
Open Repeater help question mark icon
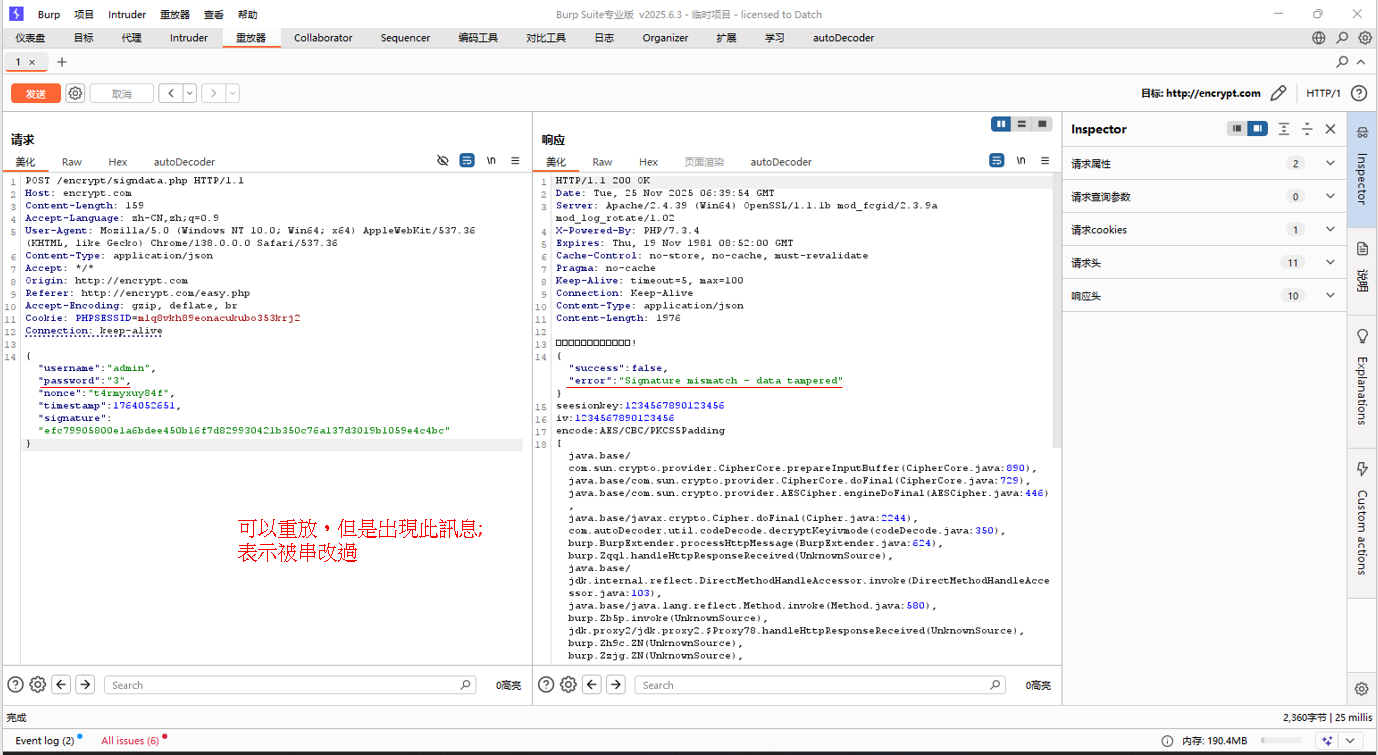(x=1359, y=93)
